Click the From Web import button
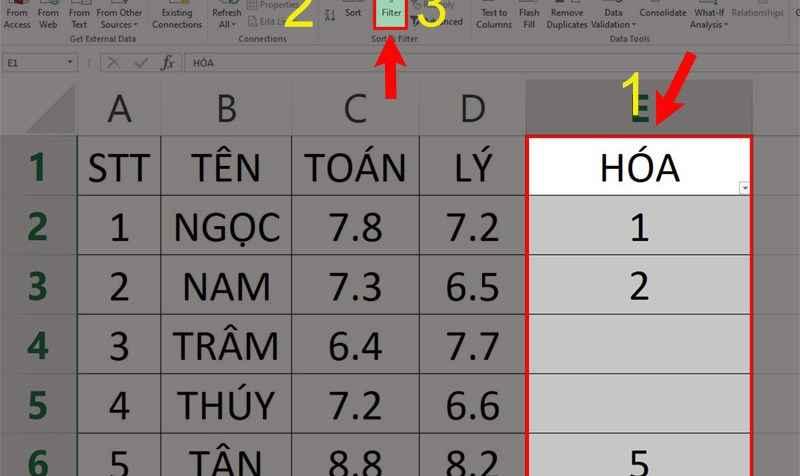 click(x=48, y=15)
